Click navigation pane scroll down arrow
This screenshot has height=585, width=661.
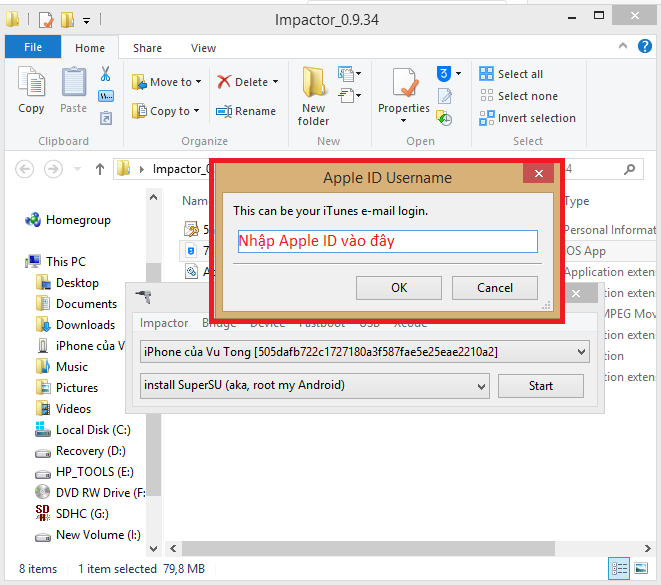[153, 548]
